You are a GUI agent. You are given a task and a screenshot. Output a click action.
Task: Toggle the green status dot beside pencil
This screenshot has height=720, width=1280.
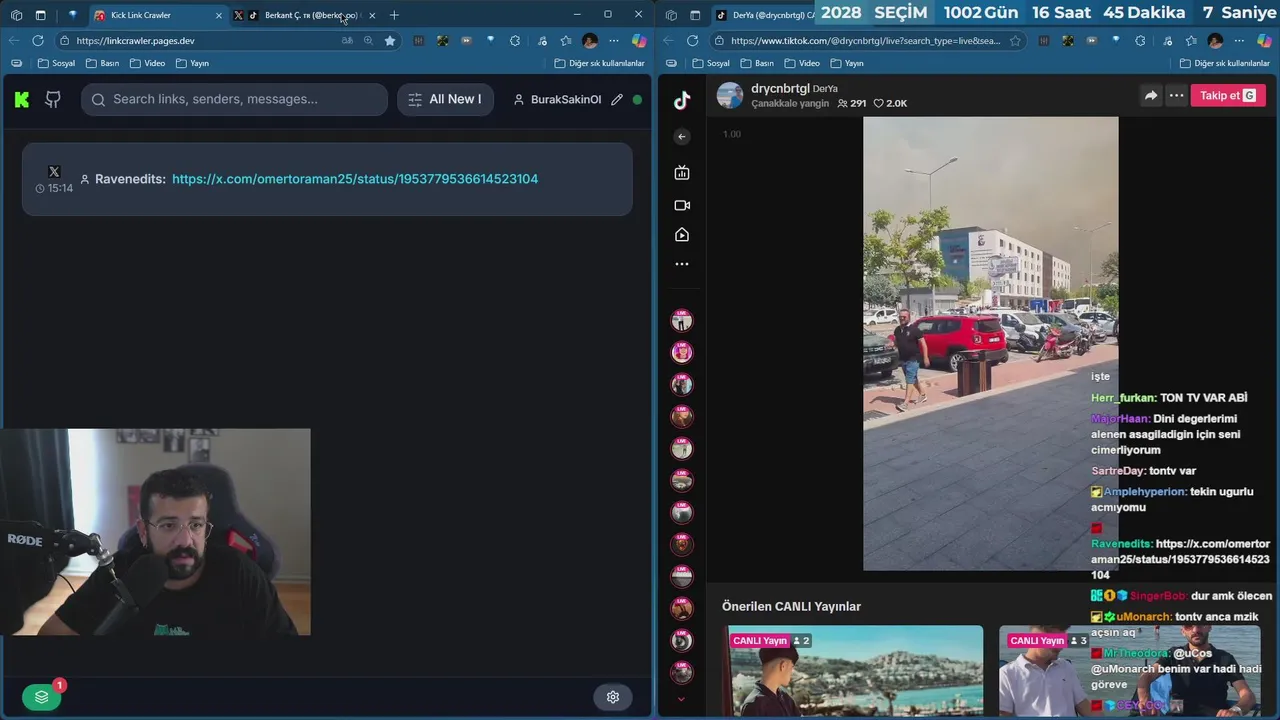point(637,100)
